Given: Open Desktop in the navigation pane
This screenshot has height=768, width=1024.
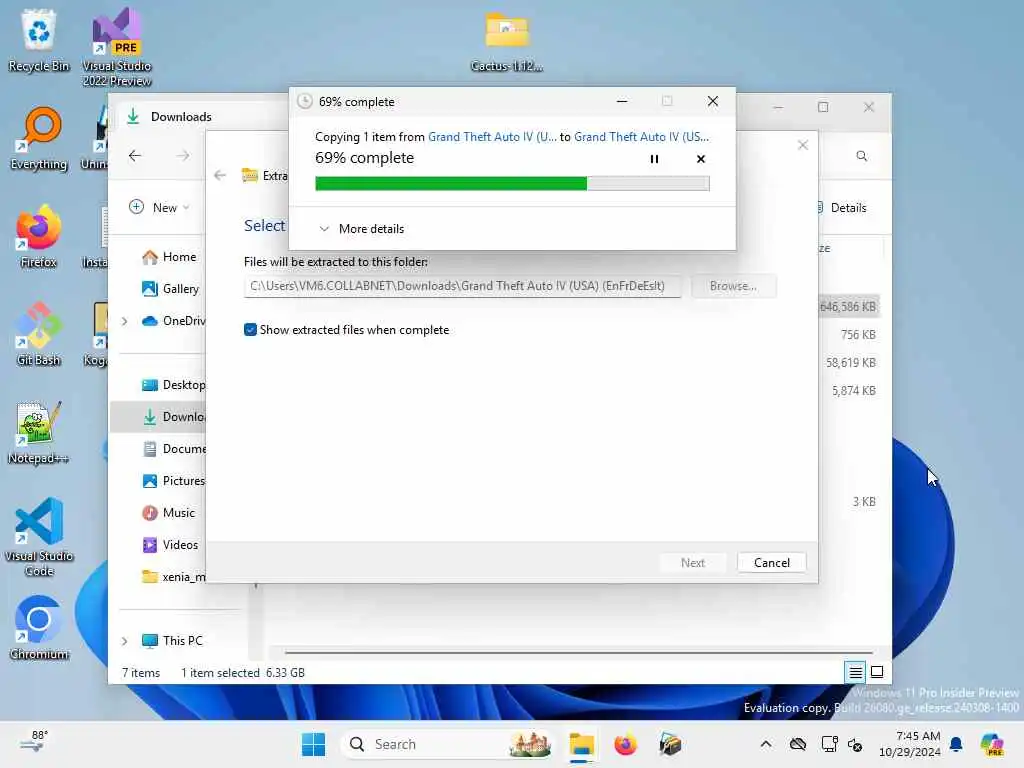Looking at the screenshot, I should pyautogui.click(x=174, y=385).
